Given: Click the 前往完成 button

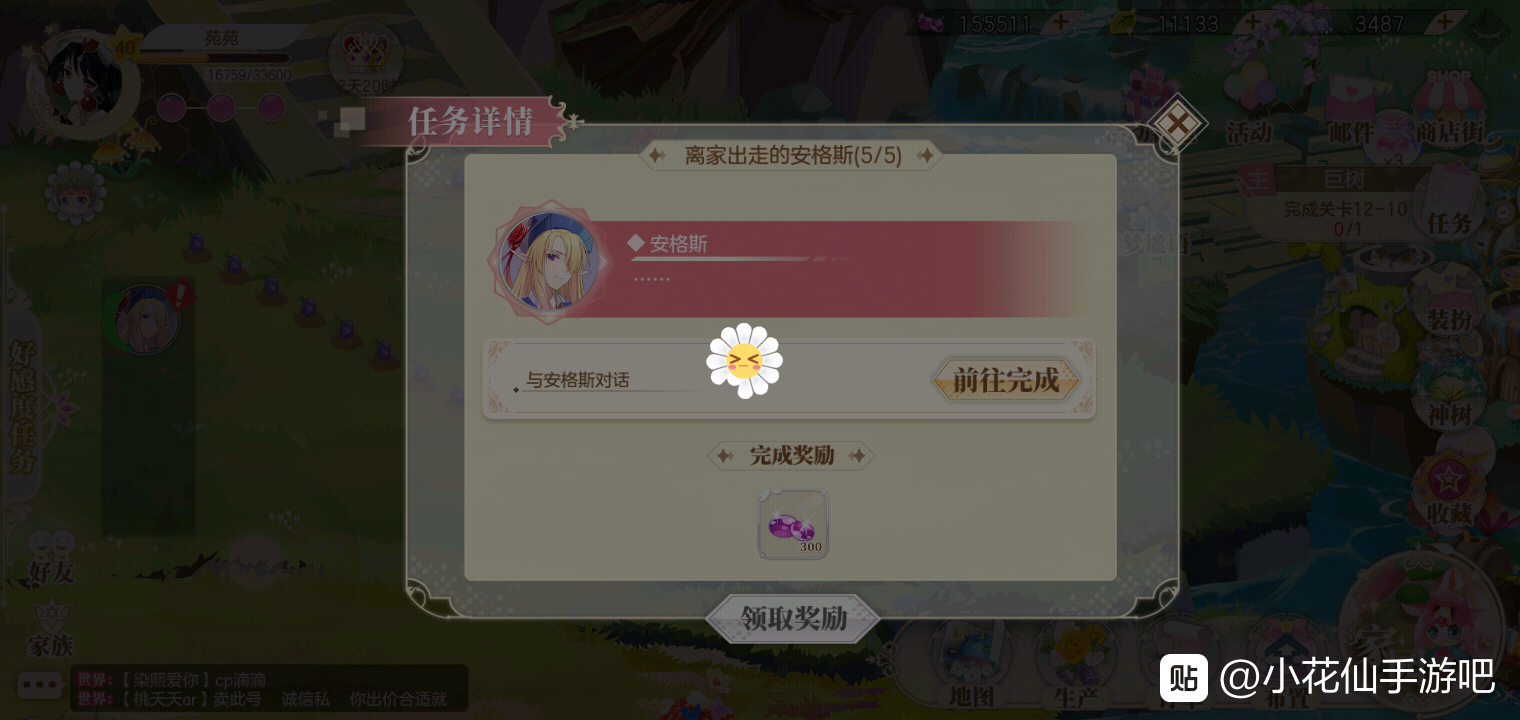Looking at the screenshot, I should click(x=1006, y=380).
